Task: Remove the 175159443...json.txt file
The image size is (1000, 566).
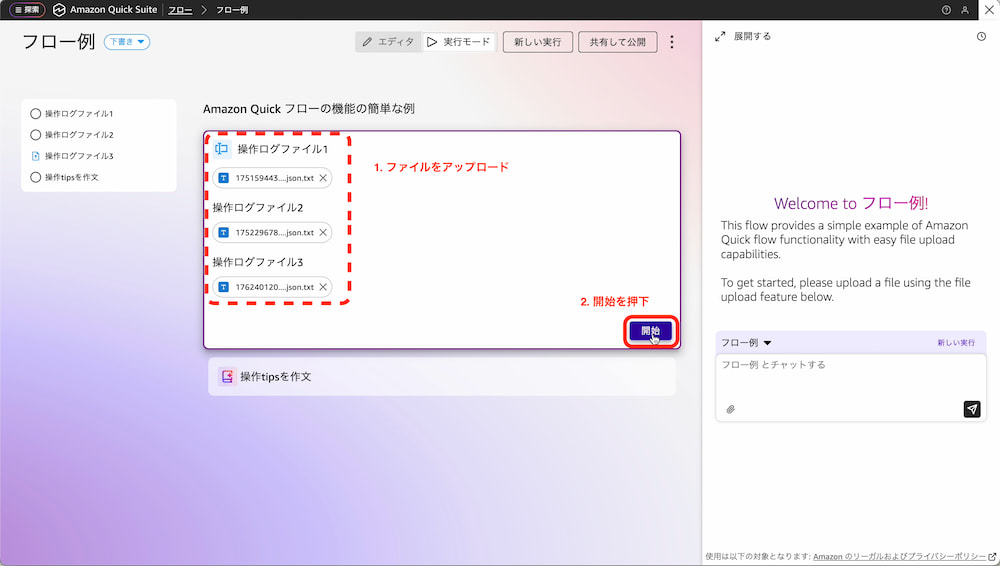Action: pyautogui.click(x=323, y=178)
